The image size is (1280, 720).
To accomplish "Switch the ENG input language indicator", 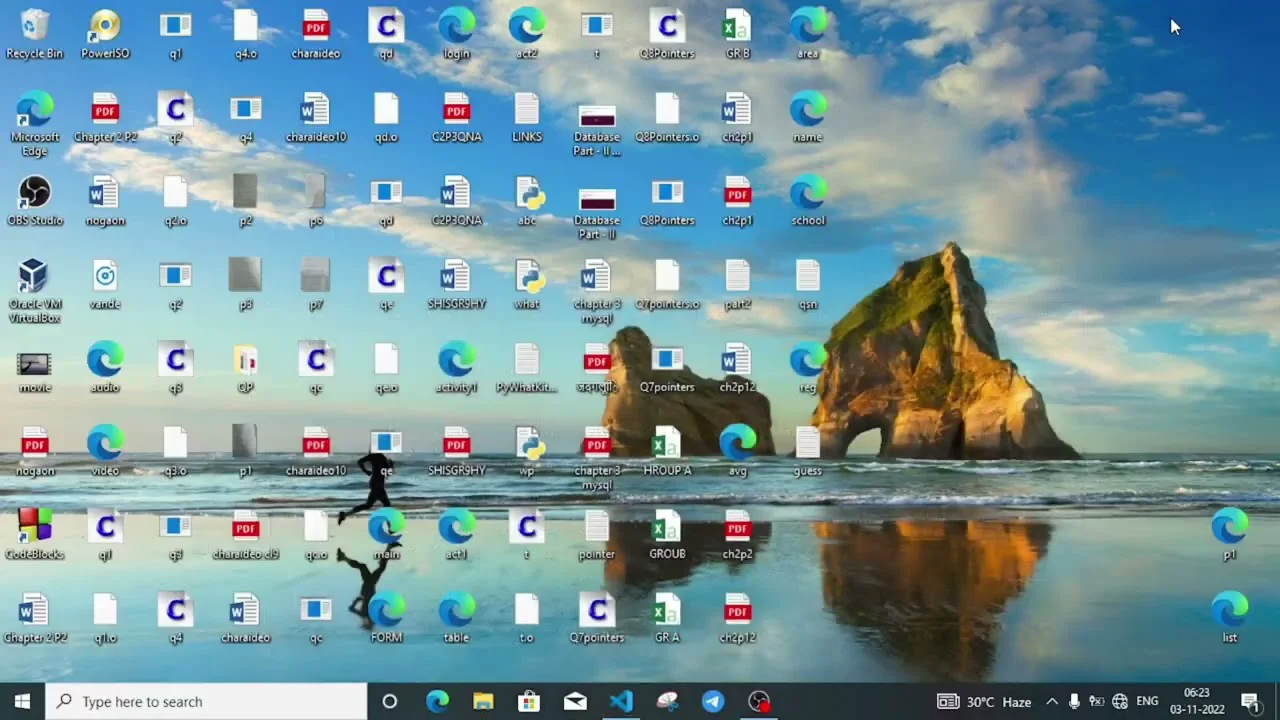I will [x=1147, y=702].
